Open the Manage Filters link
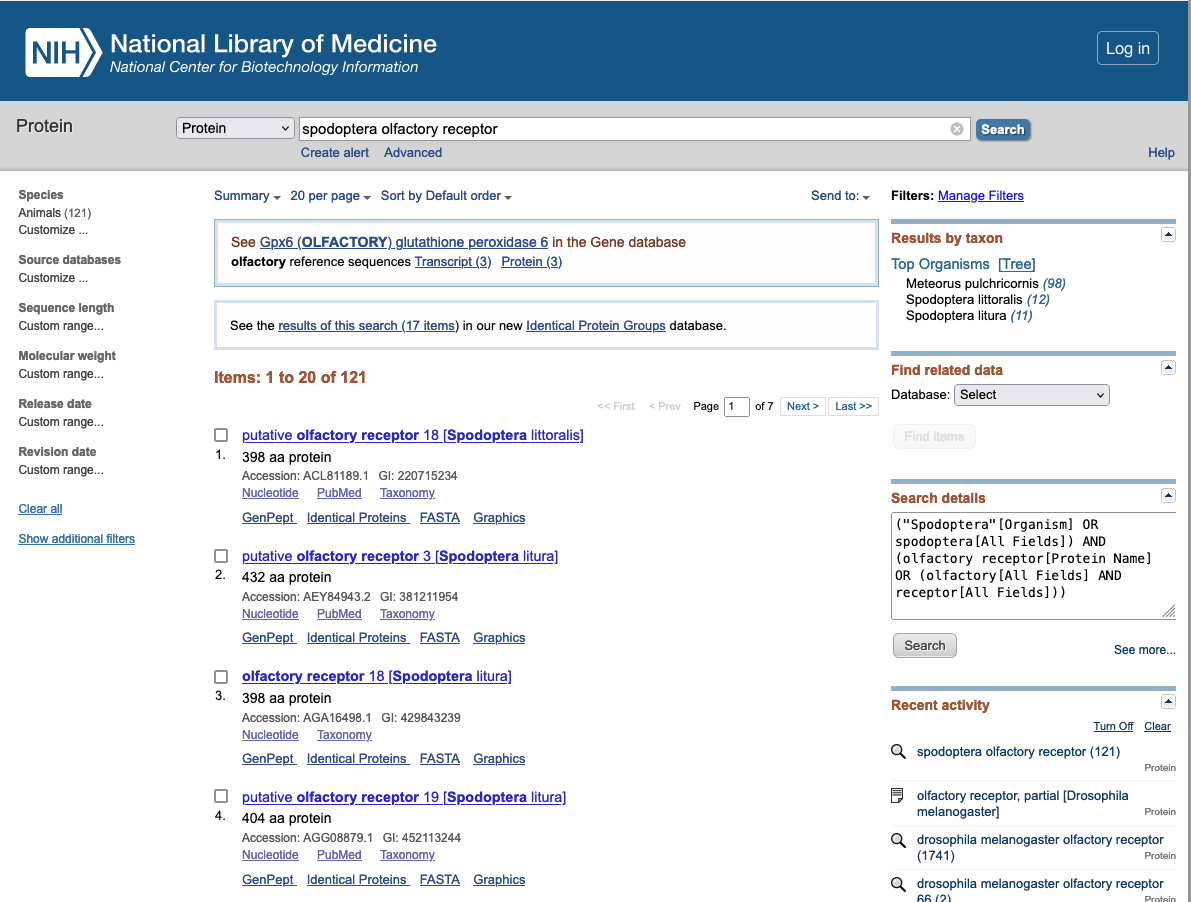The height and width of the screenshot is (902, 1191). [x=980, y=196]
